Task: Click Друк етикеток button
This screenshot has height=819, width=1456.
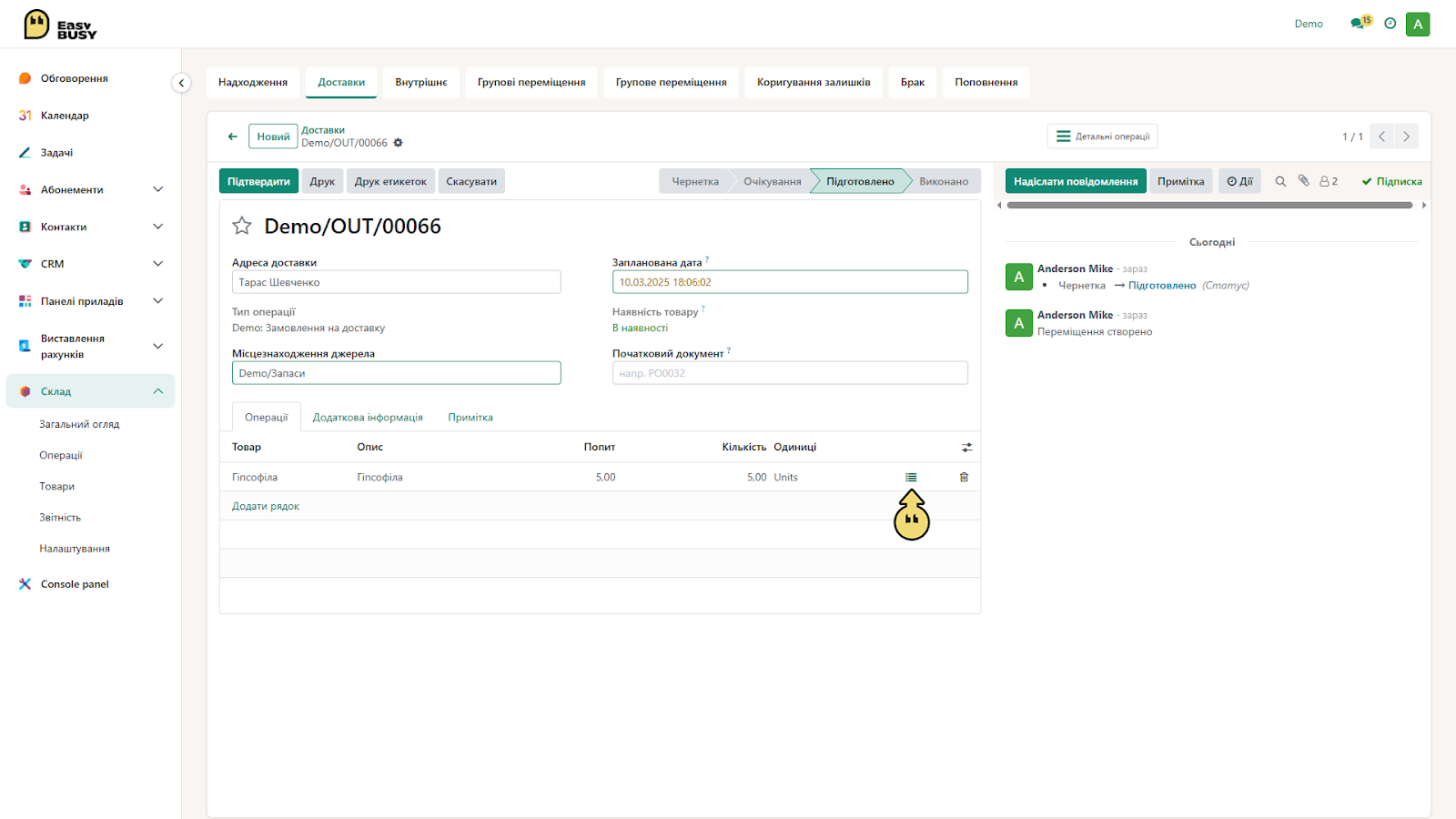Action: (390, 181)
